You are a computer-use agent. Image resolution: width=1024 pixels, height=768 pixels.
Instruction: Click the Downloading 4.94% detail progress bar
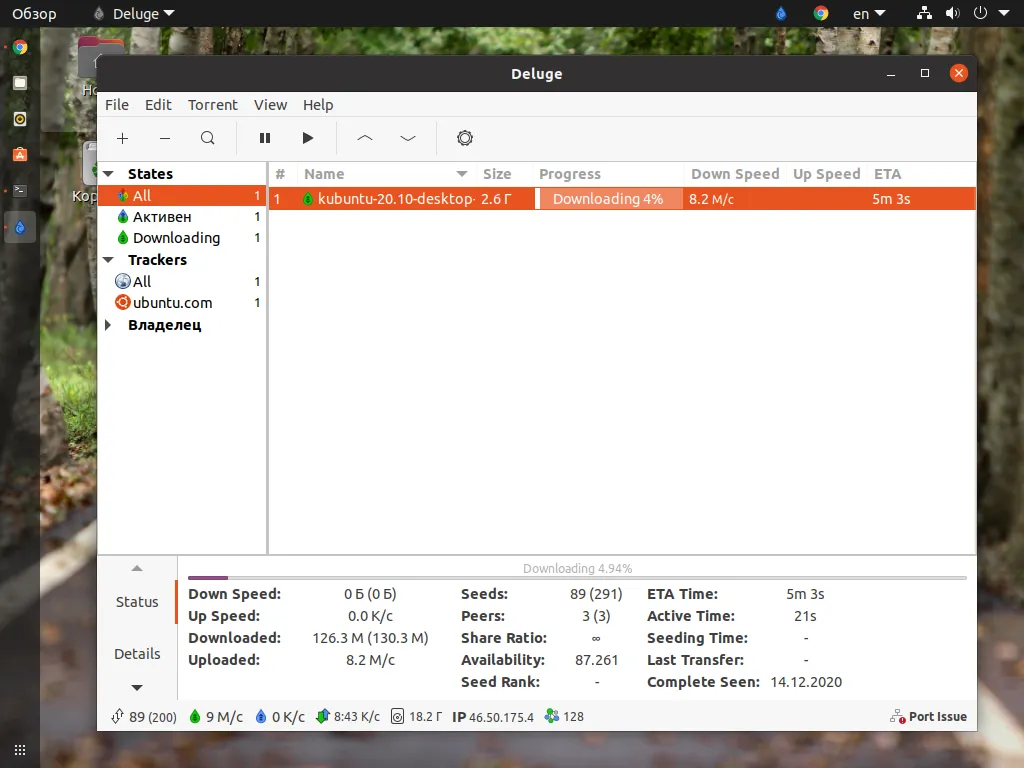click(577, 577)
